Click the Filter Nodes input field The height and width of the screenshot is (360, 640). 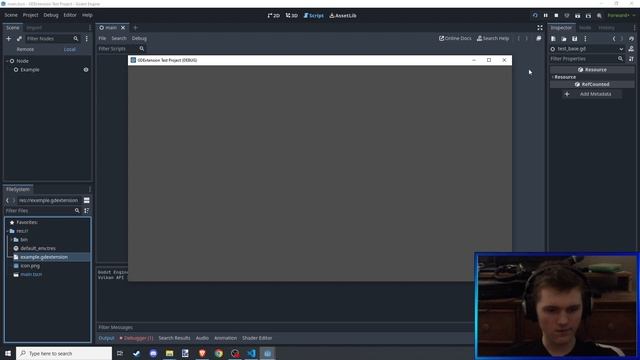tap(52, 38)
